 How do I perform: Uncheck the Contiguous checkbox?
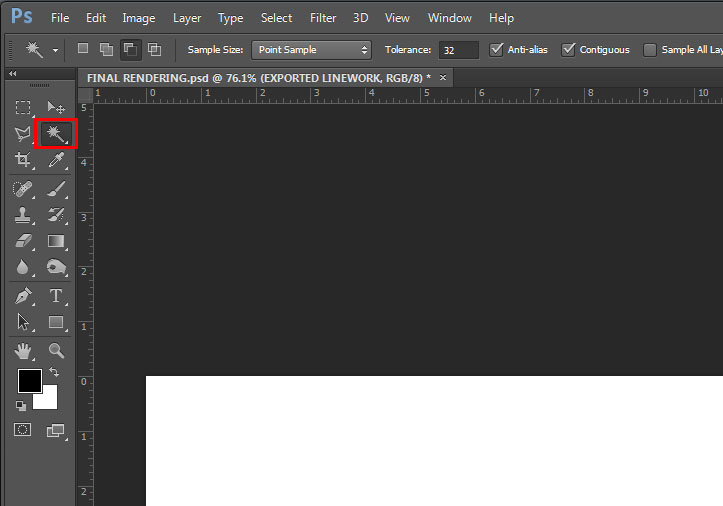click(568, 49)
